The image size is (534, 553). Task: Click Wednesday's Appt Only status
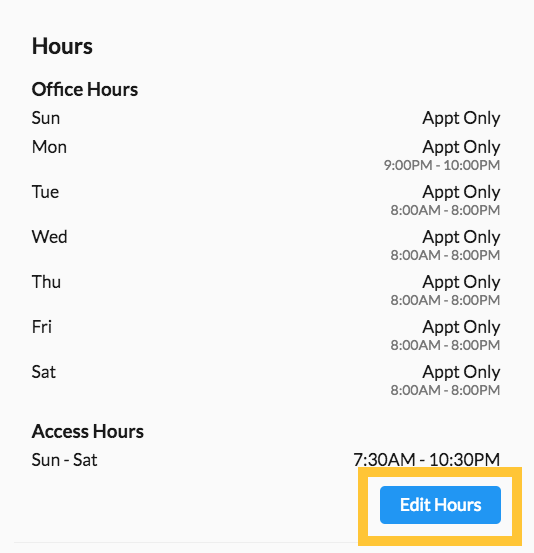click(461, 237)
